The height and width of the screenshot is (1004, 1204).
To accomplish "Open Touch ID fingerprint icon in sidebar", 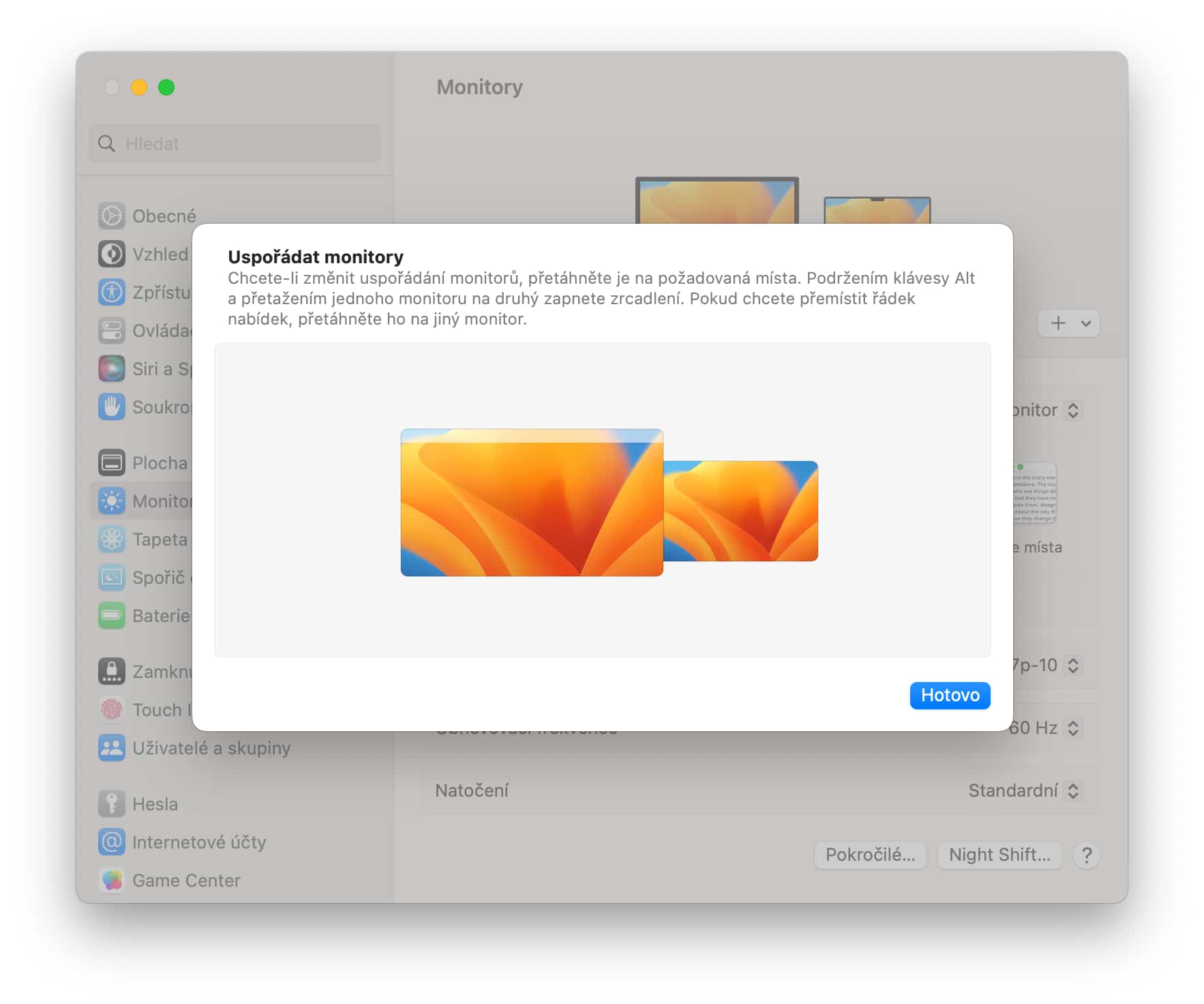I will pos(112,709).
